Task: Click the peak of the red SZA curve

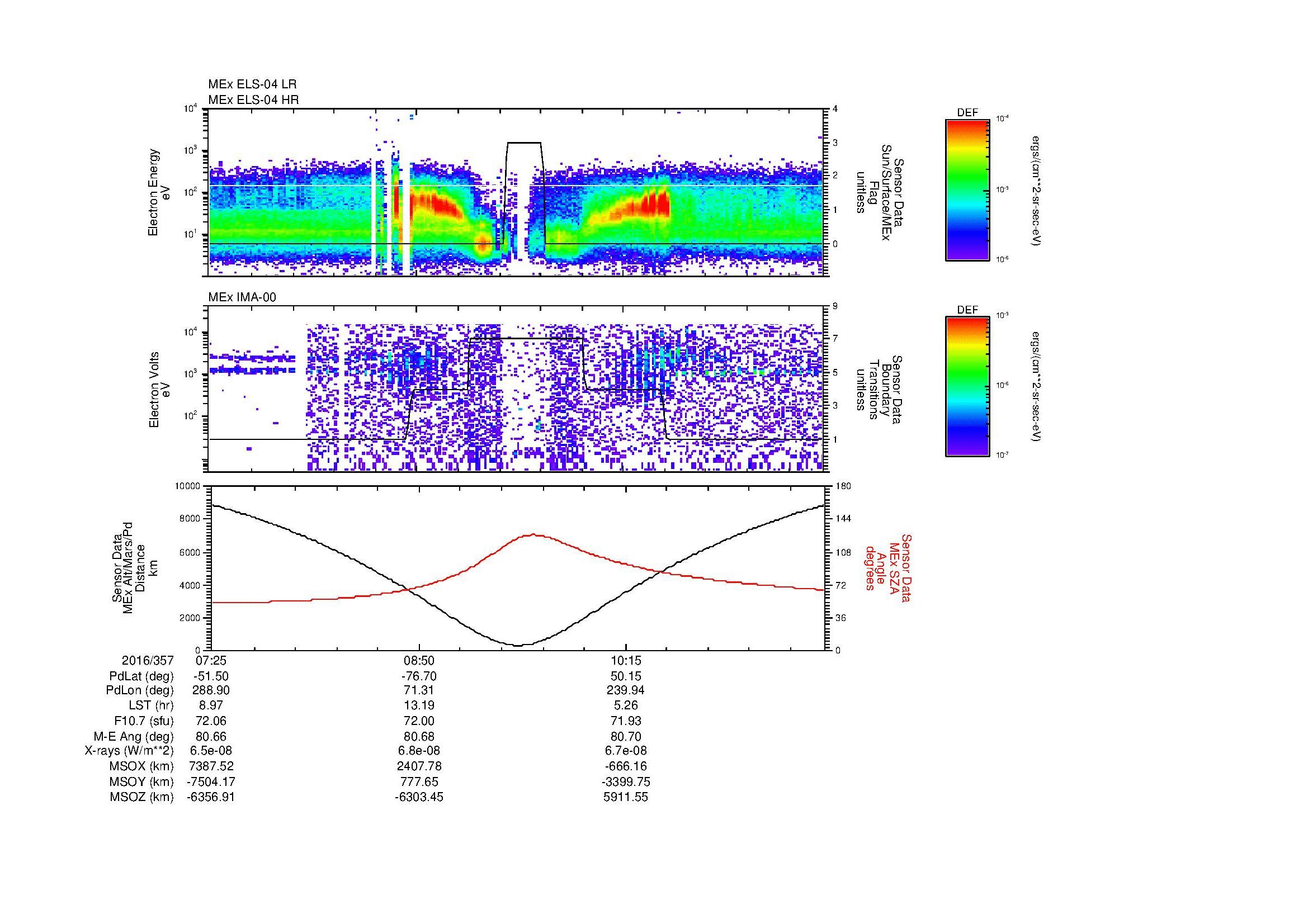Action: tap(534, 534)
